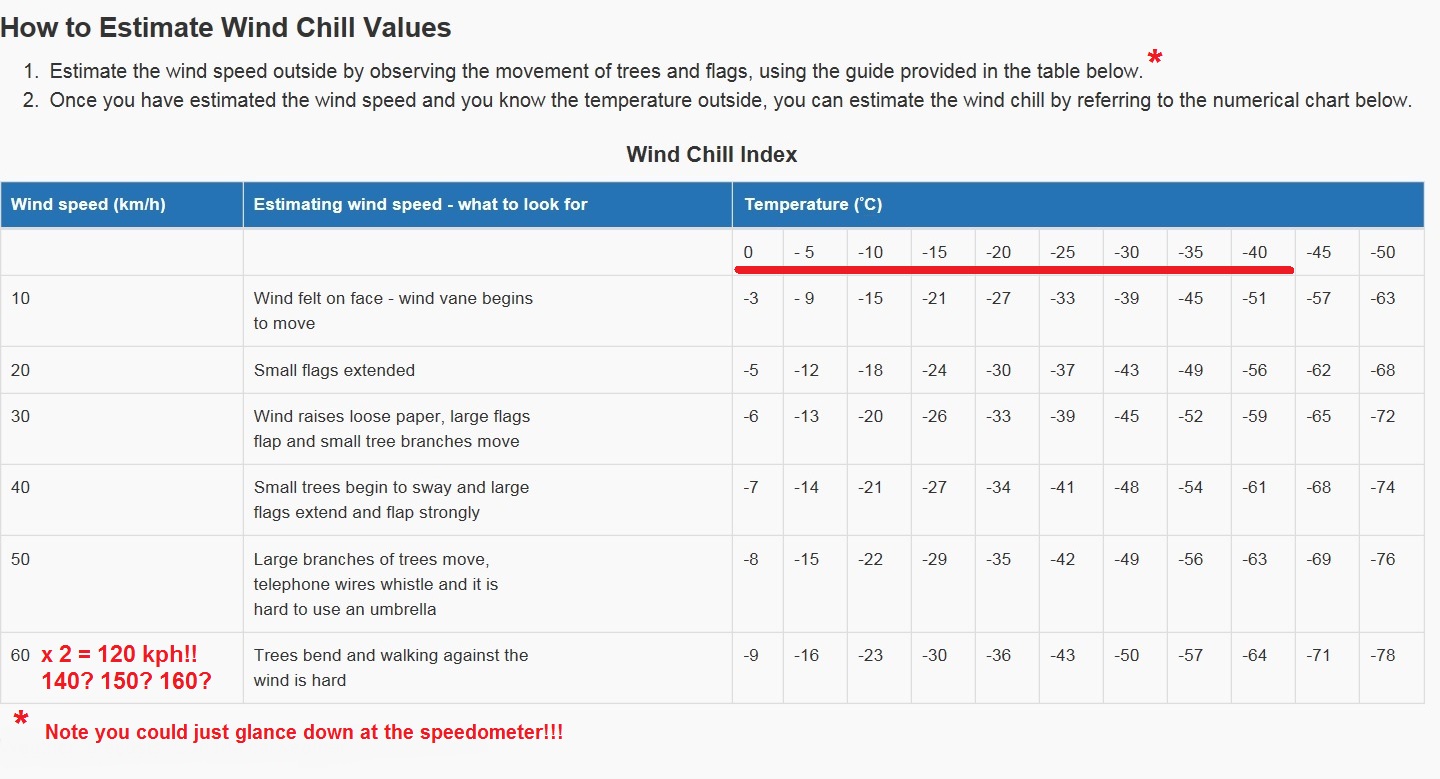This screenshot has height=779, width=1440.
Task: Select the -78 wind chill value
Action: click(1383, 655)
